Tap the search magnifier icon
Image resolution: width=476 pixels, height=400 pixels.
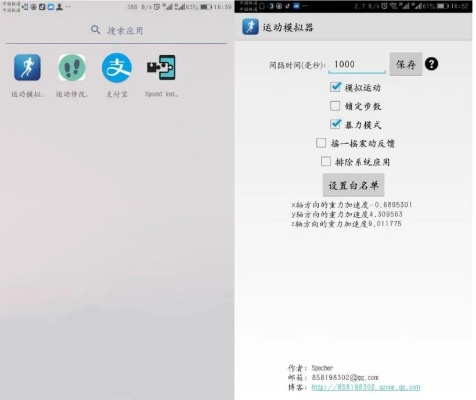pyautogui.click(x=95, y=30)
